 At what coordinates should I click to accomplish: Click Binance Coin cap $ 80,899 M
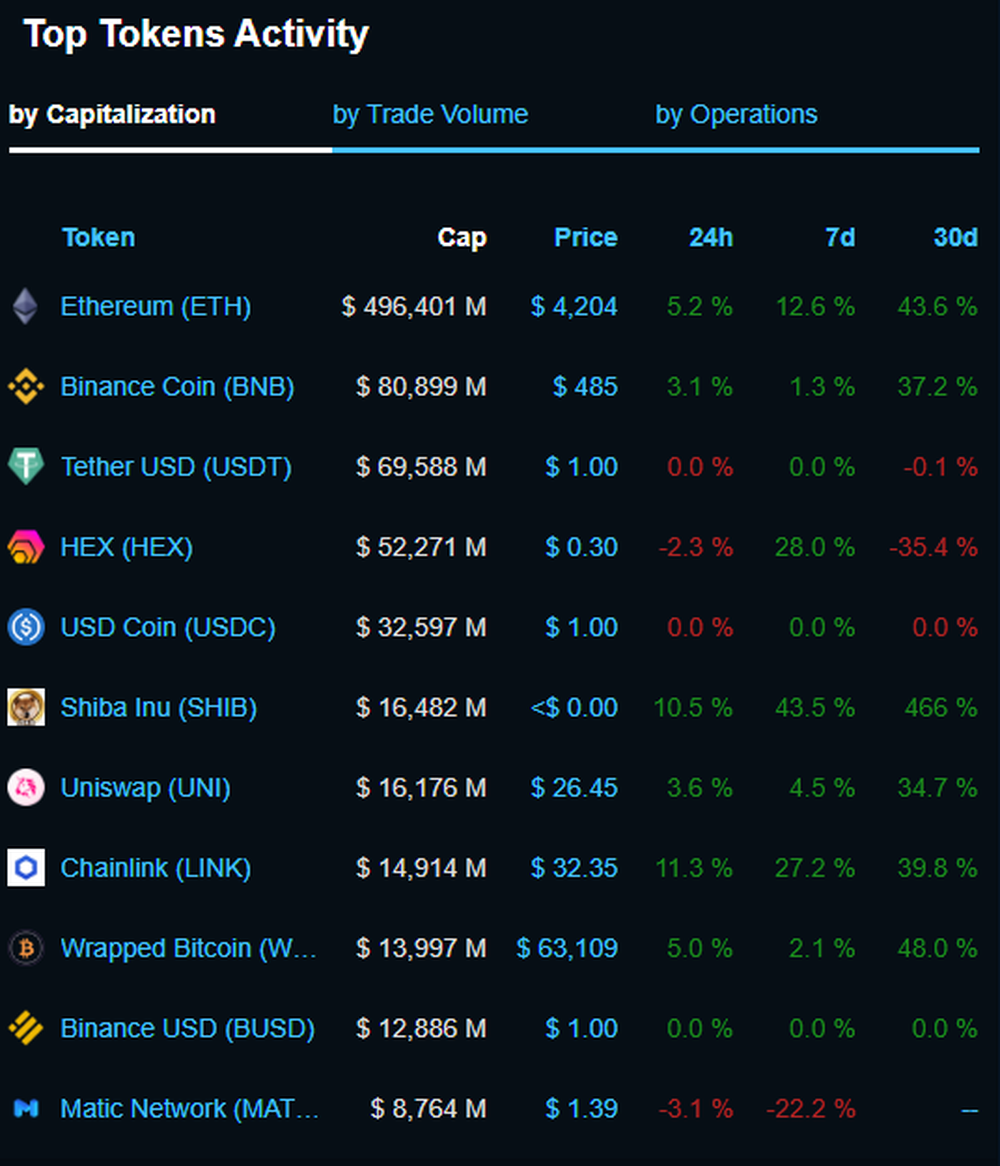coord(421,387)
